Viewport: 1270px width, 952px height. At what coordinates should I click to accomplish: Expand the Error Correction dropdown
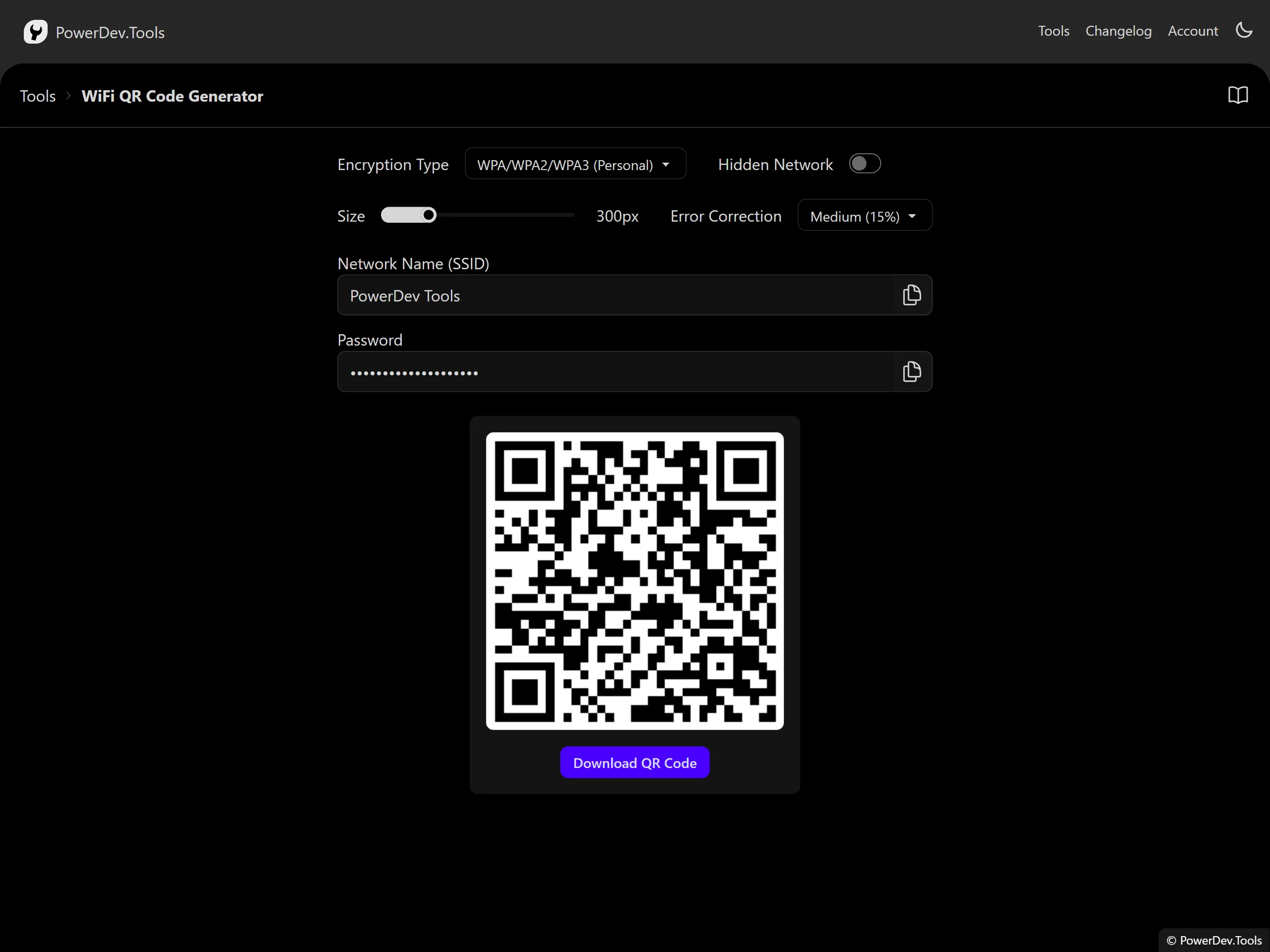click(864, 216)
